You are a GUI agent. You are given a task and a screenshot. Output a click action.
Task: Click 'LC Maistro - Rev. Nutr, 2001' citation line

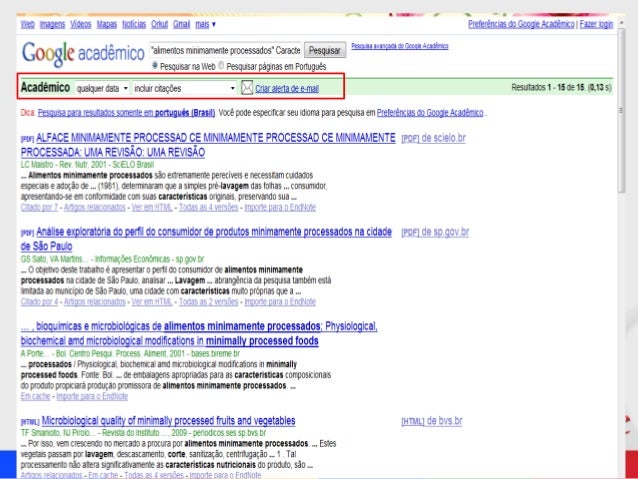point(87,165)
